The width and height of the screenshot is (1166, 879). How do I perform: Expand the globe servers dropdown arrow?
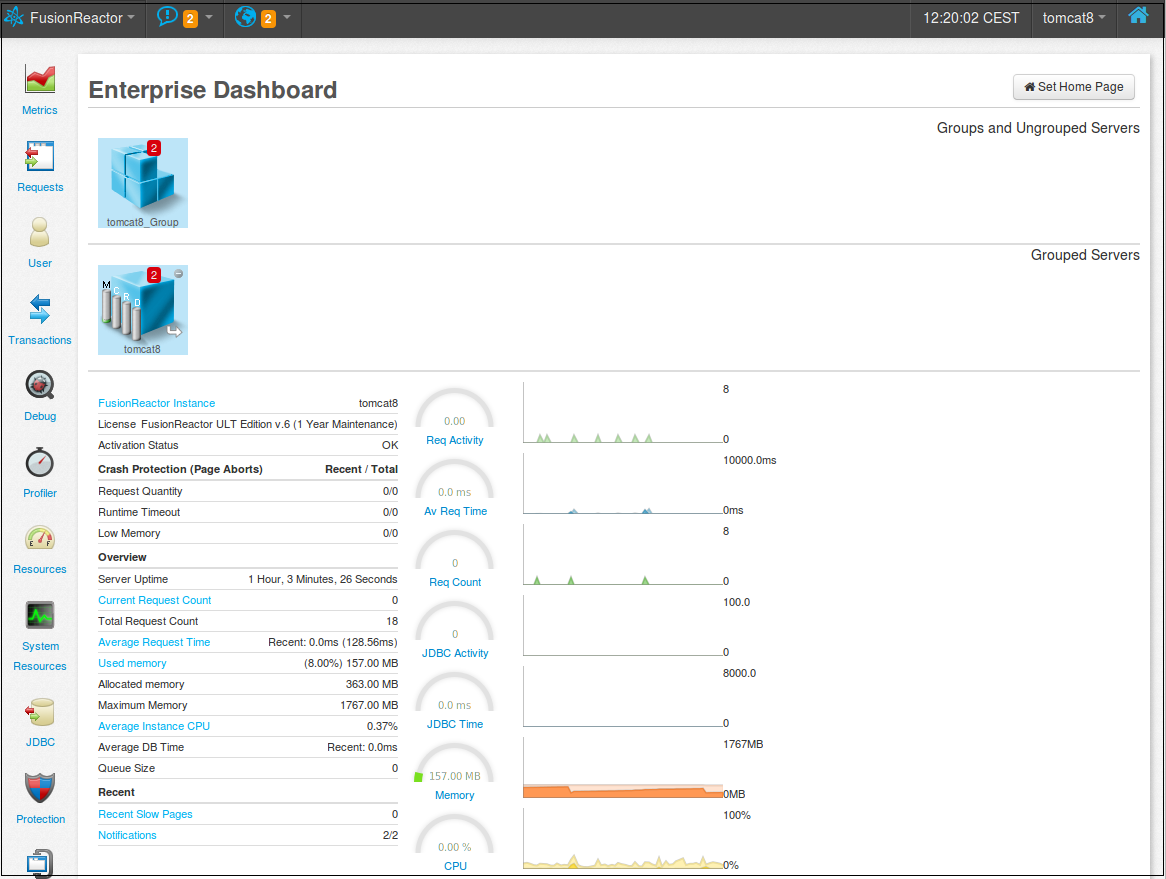287,17
